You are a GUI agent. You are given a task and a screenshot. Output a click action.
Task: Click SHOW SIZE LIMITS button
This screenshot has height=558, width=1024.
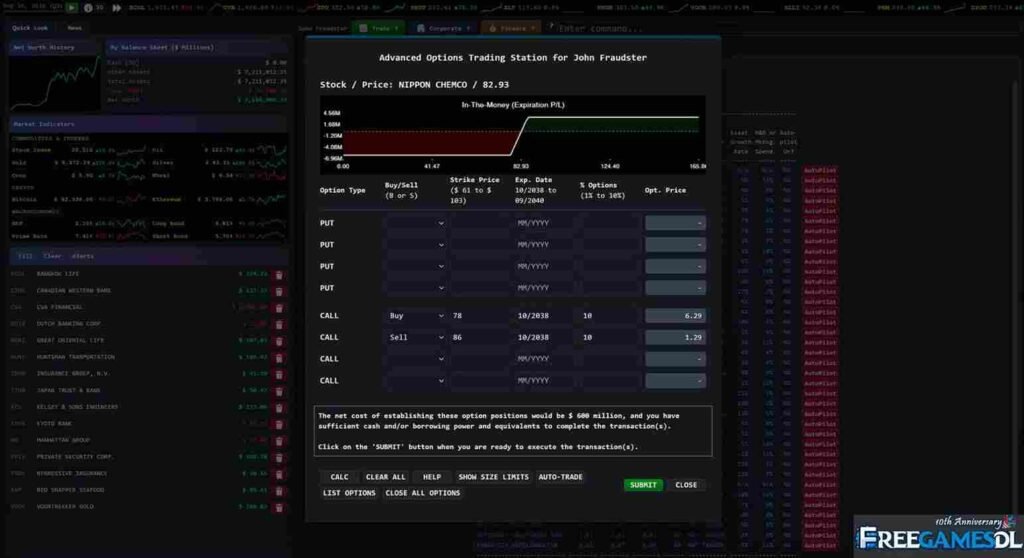(x=493, y=477)
